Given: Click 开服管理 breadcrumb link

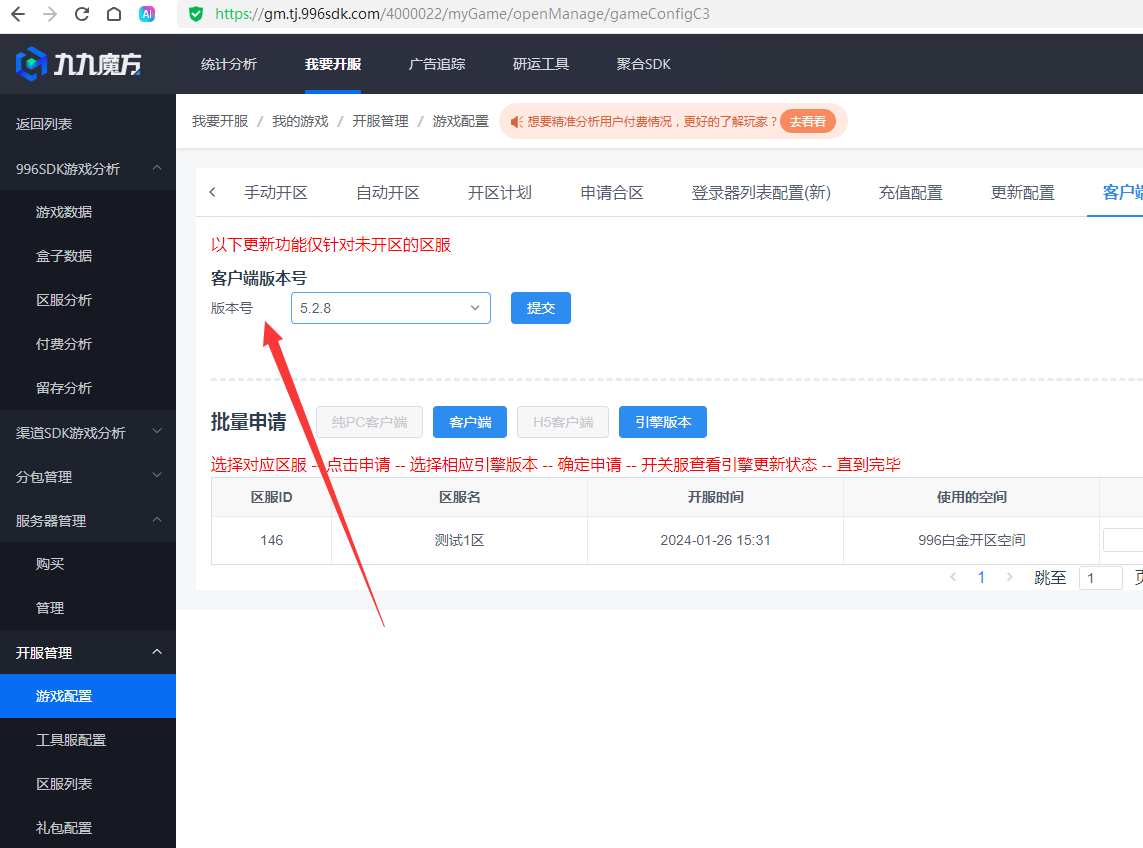Looking at the screenshot, I should click(x=381, y=121).
